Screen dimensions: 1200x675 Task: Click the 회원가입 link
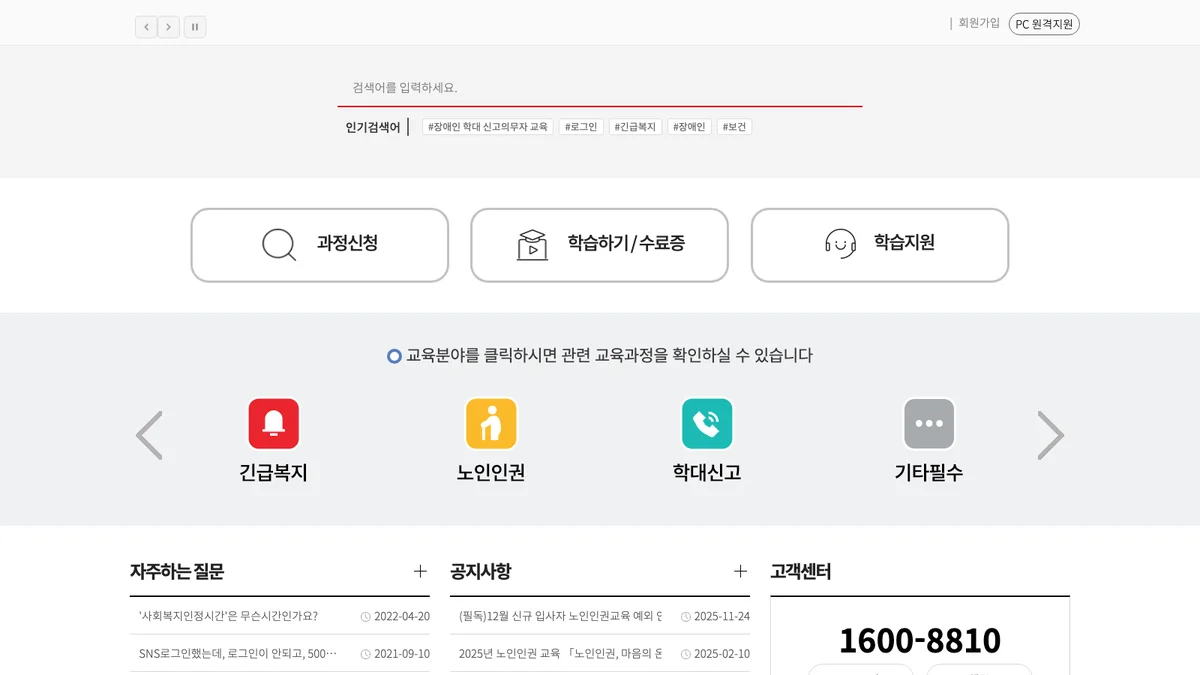[978, 23]
